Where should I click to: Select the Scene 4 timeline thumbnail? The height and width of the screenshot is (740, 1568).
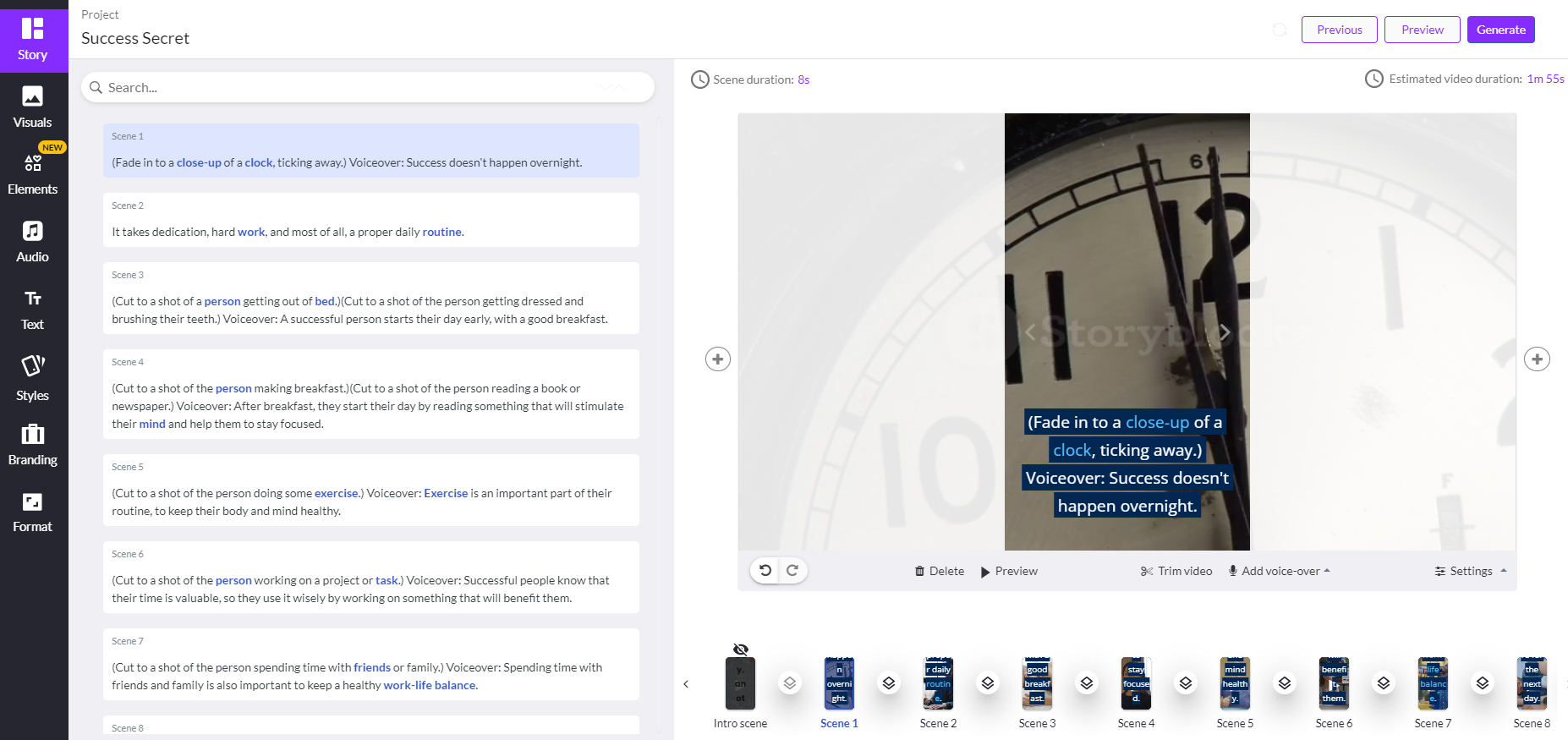[x=1136, y=683]
